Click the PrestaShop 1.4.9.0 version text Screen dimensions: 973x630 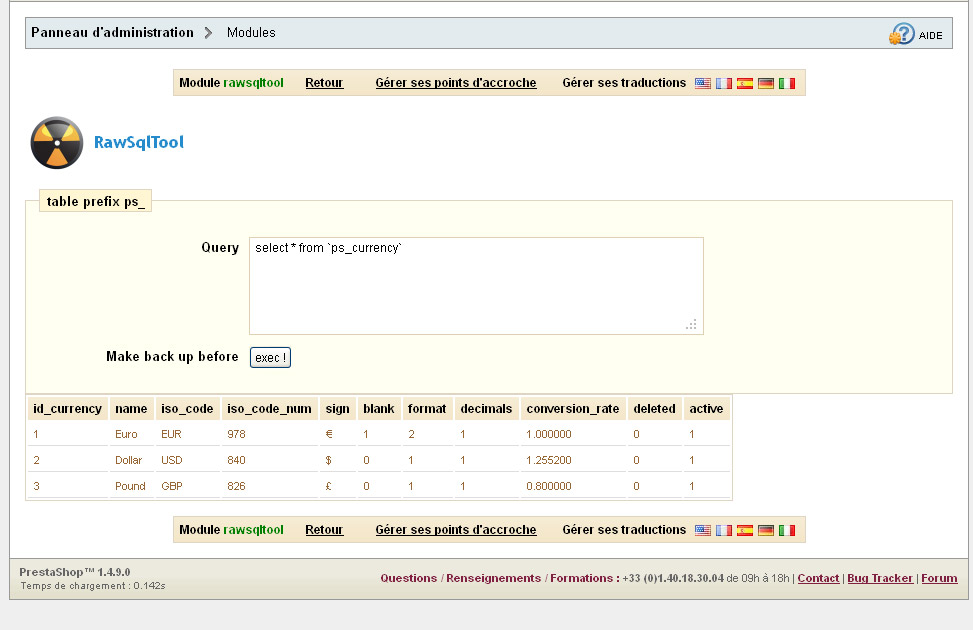point(74,572)
